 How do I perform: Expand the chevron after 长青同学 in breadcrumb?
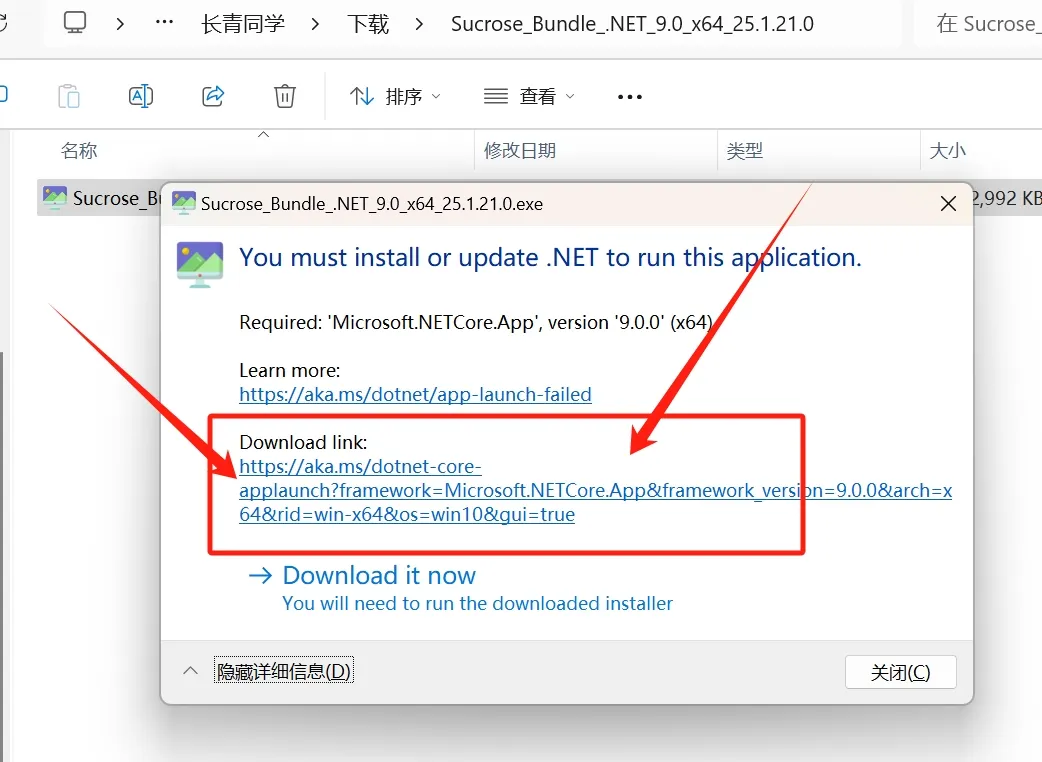315,23
